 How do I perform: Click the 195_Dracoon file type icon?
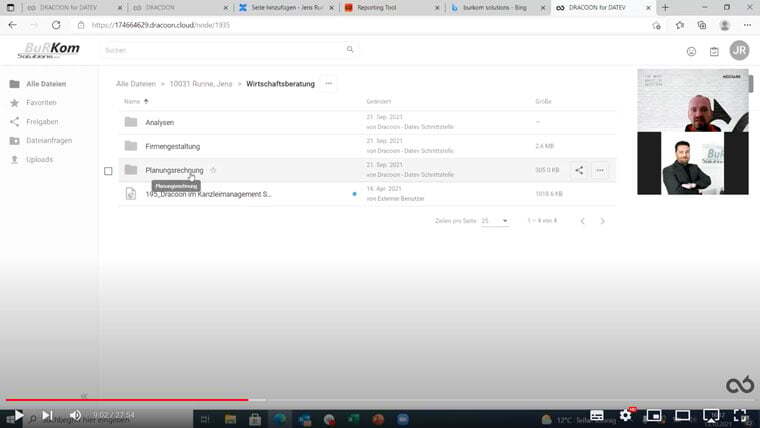131,194
